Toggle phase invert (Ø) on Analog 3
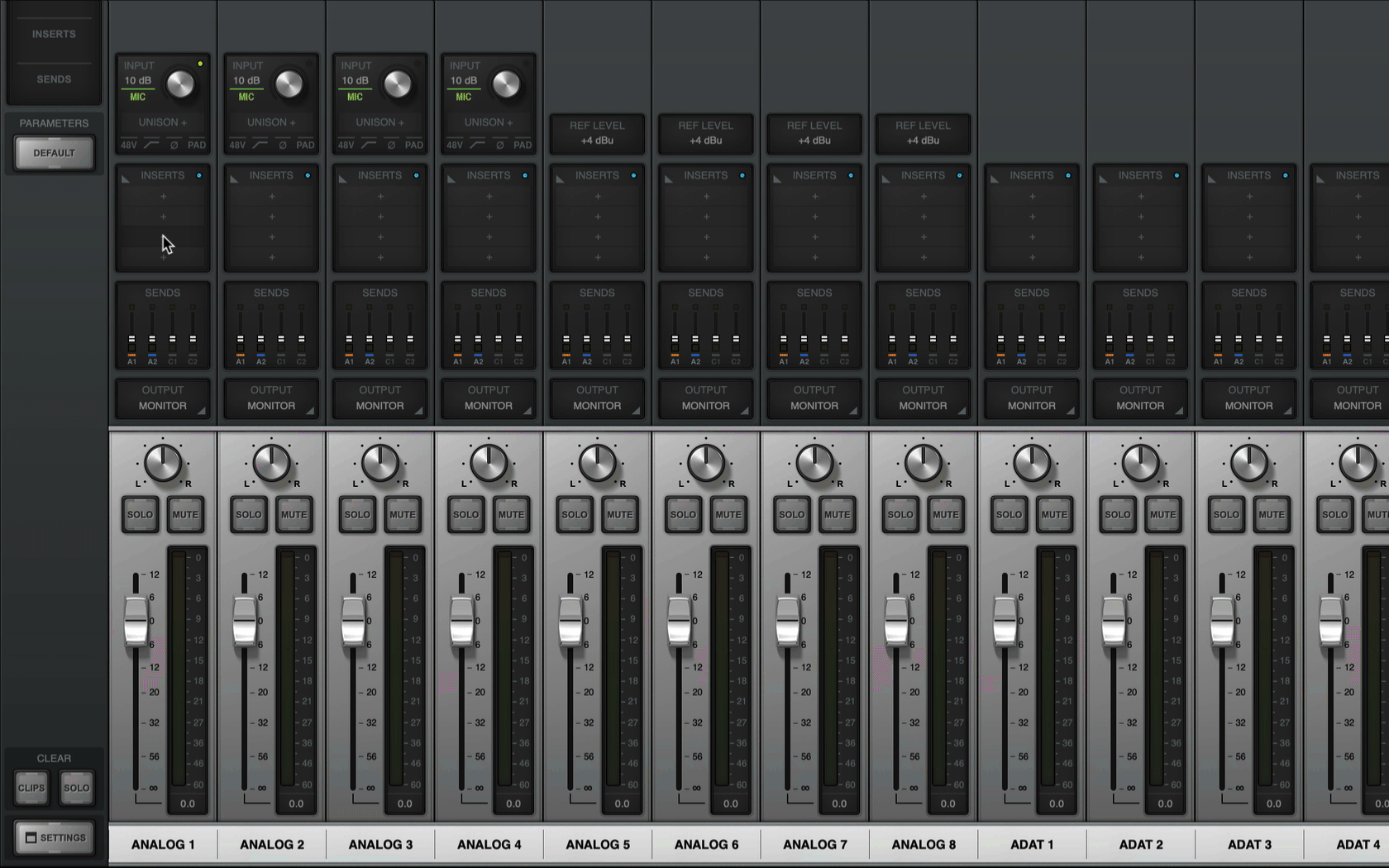Screen dimensions: 1389x868 coord(391,144)
